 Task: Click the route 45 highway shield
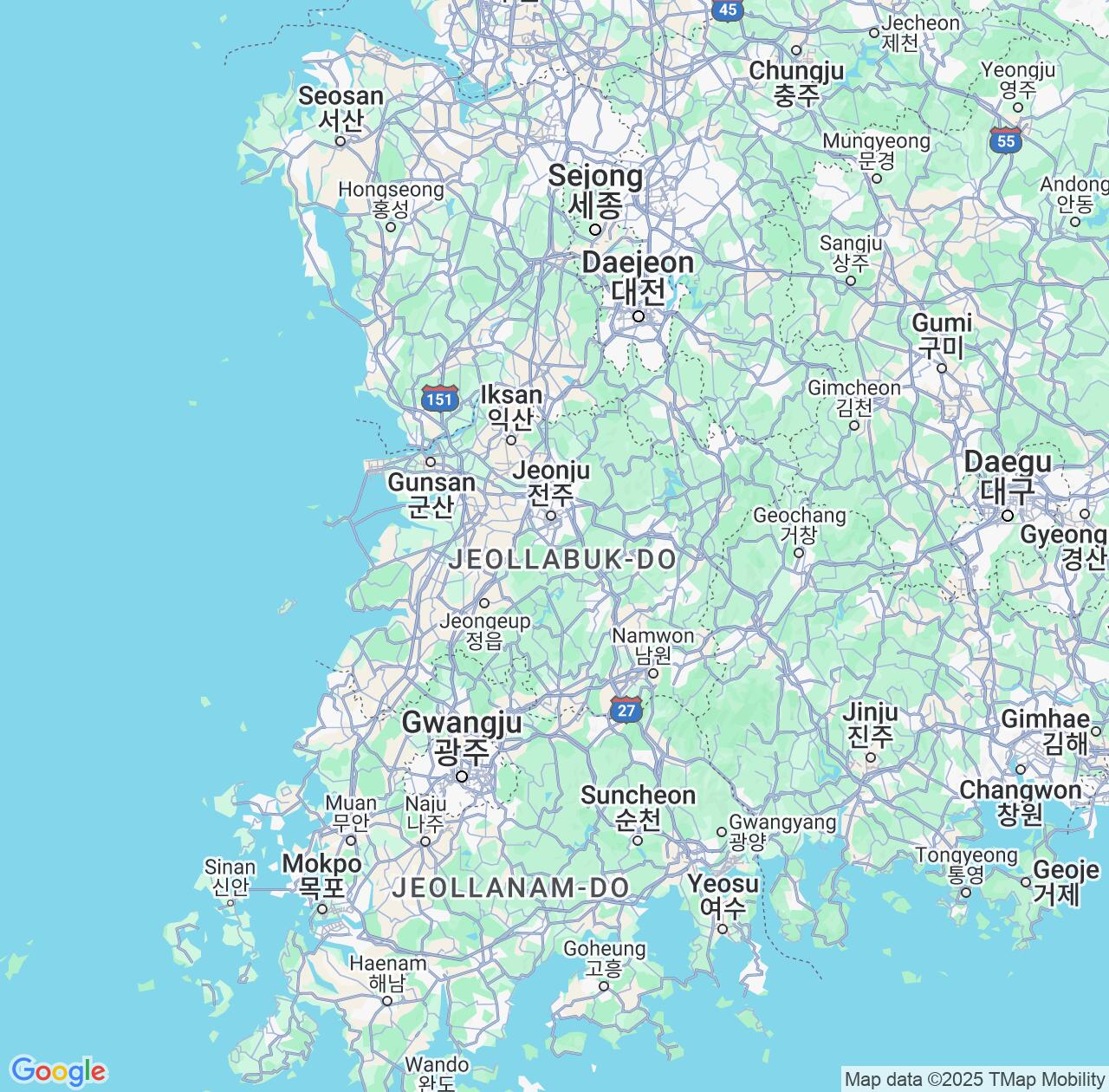[728, 10]
